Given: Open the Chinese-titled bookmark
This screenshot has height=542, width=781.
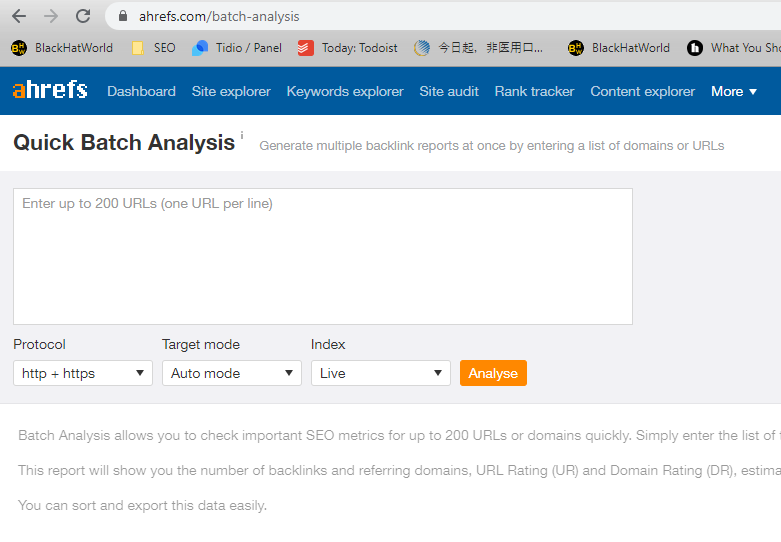Looking at the screenshot, I should click(478, 48).
